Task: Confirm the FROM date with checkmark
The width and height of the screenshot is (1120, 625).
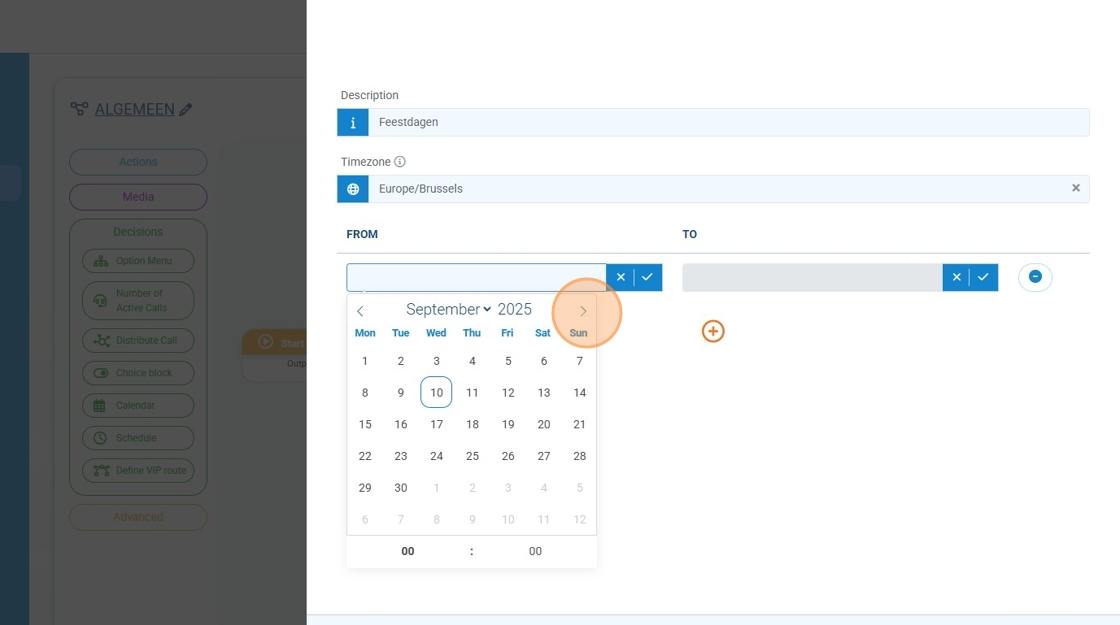Action: pos(648,278)
